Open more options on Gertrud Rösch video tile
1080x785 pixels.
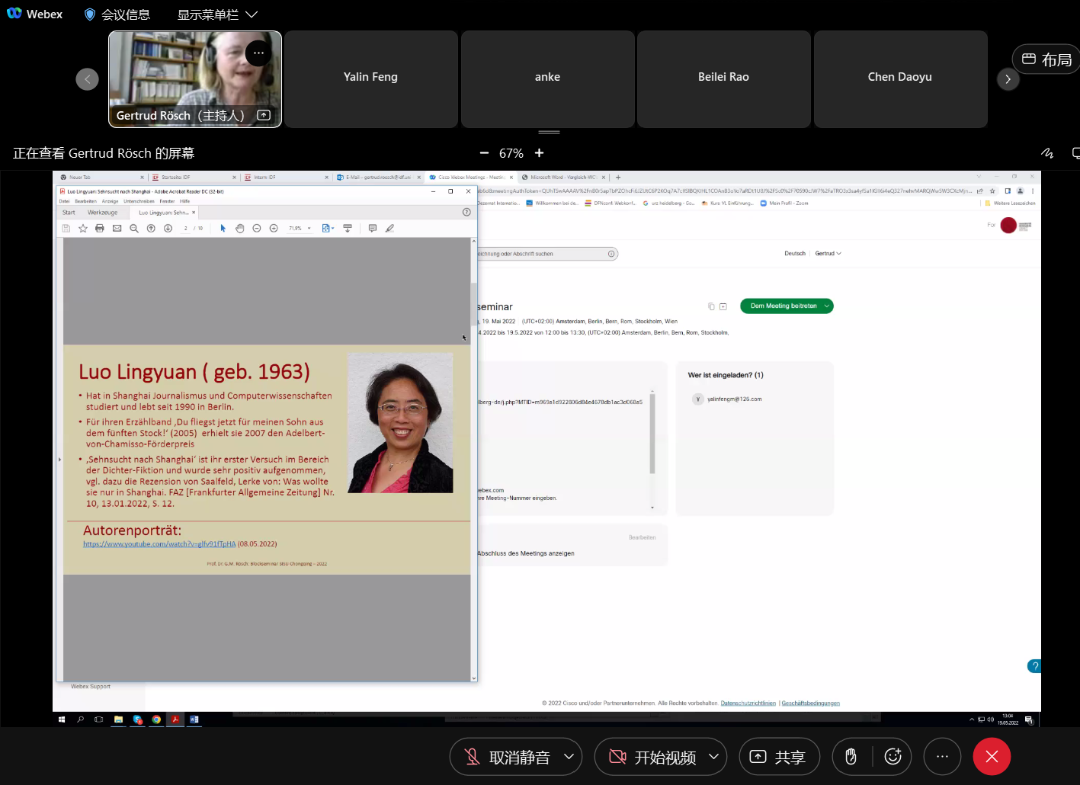(x=258, y=52)
